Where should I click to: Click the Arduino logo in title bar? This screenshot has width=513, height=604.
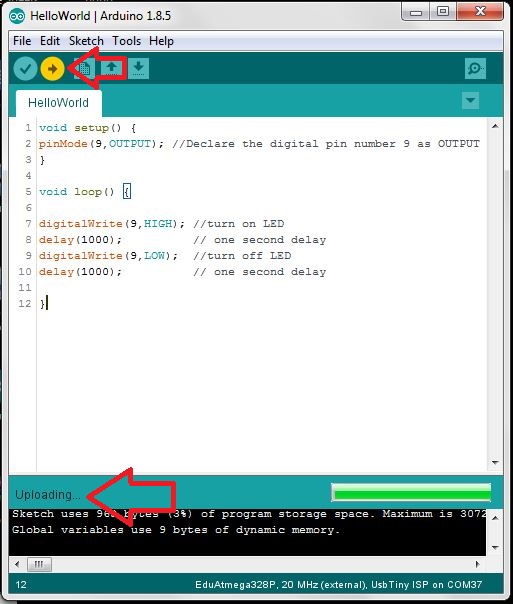point(17,16)
